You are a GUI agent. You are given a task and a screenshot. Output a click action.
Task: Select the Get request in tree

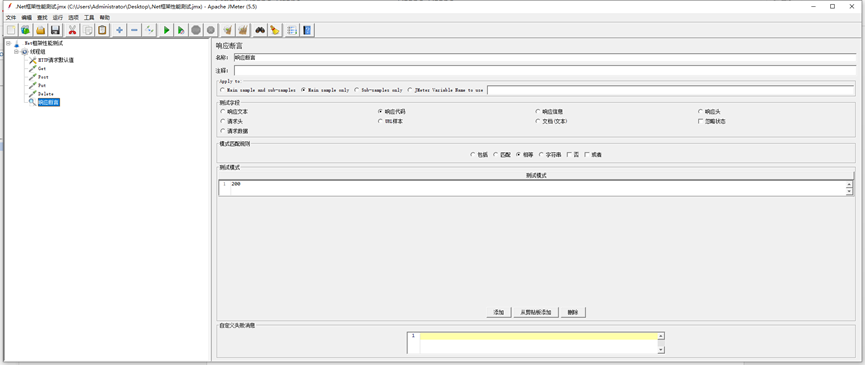click(42, 68)
